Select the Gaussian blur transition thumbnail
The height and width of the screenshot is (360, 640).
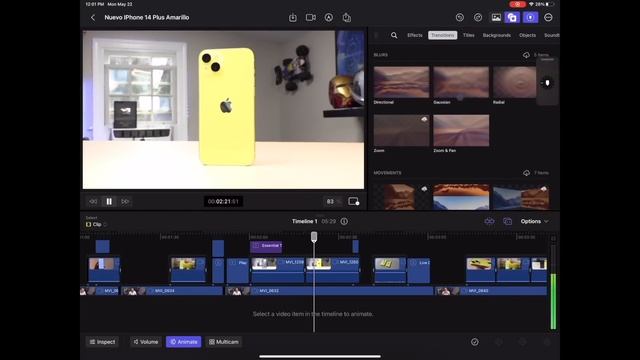(x=461, y=82)
